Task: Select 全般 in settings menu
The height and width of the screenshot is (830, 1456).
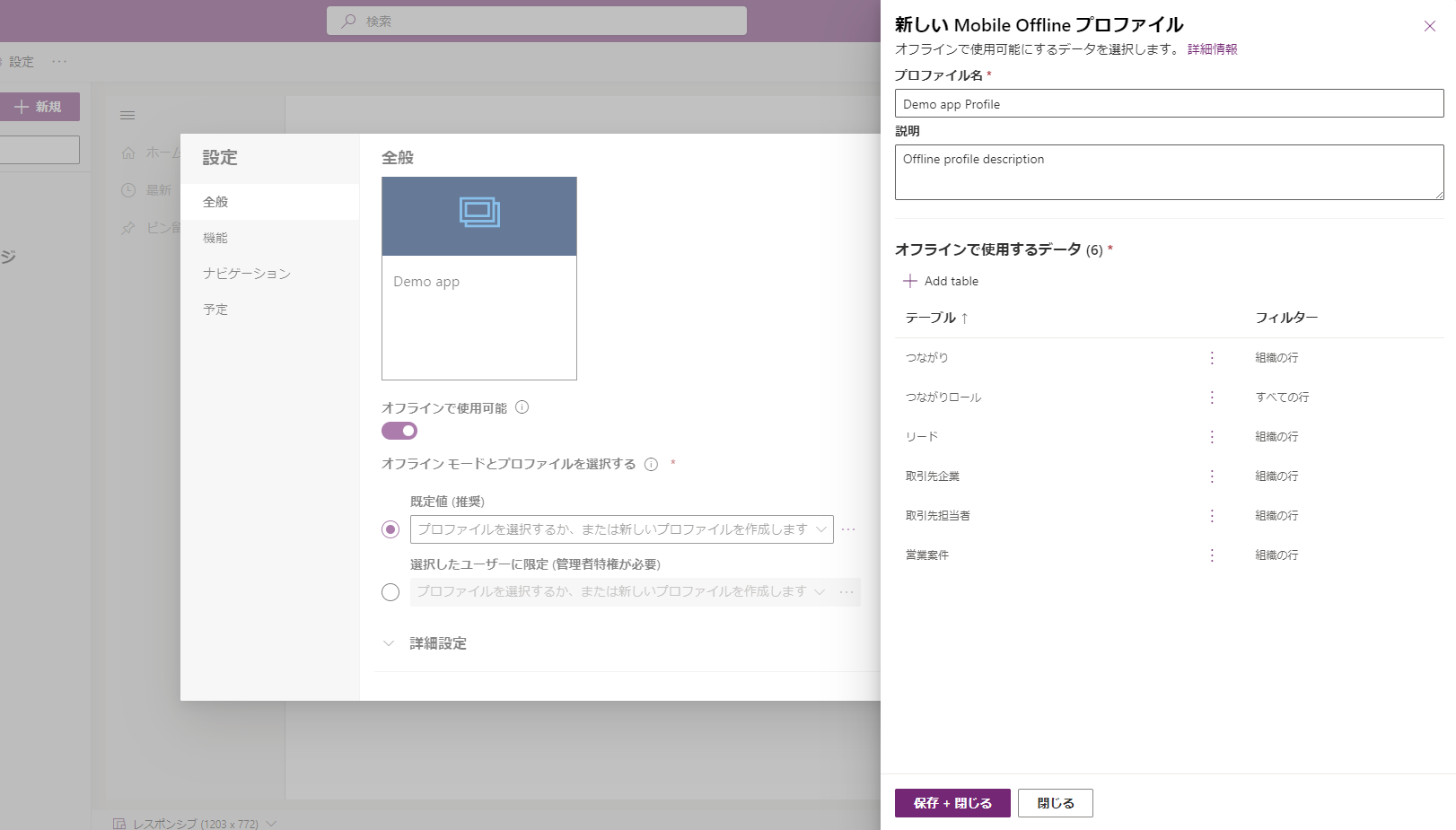Action: click(270, 202)
